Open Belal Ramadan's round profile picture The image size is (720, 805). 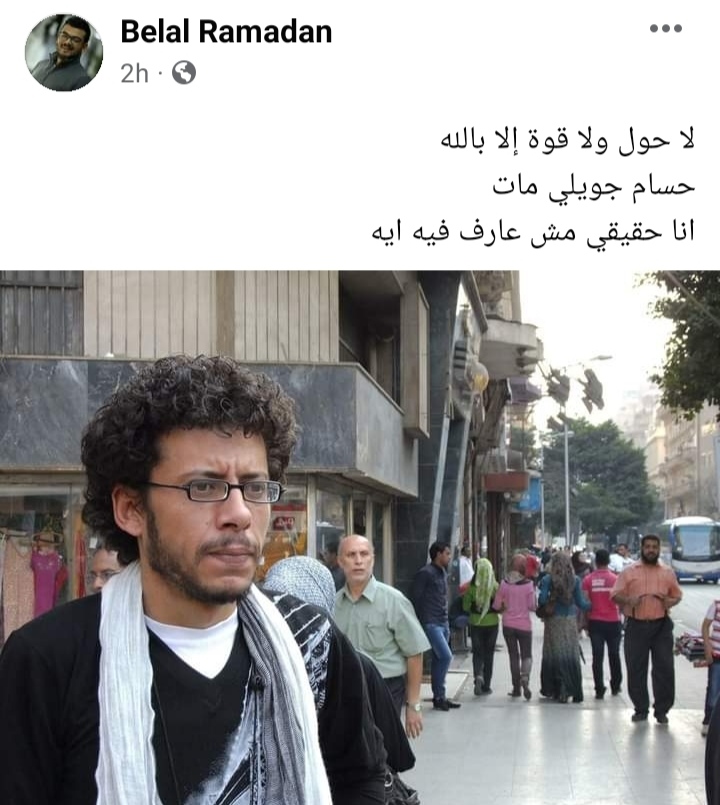(64, 52)
